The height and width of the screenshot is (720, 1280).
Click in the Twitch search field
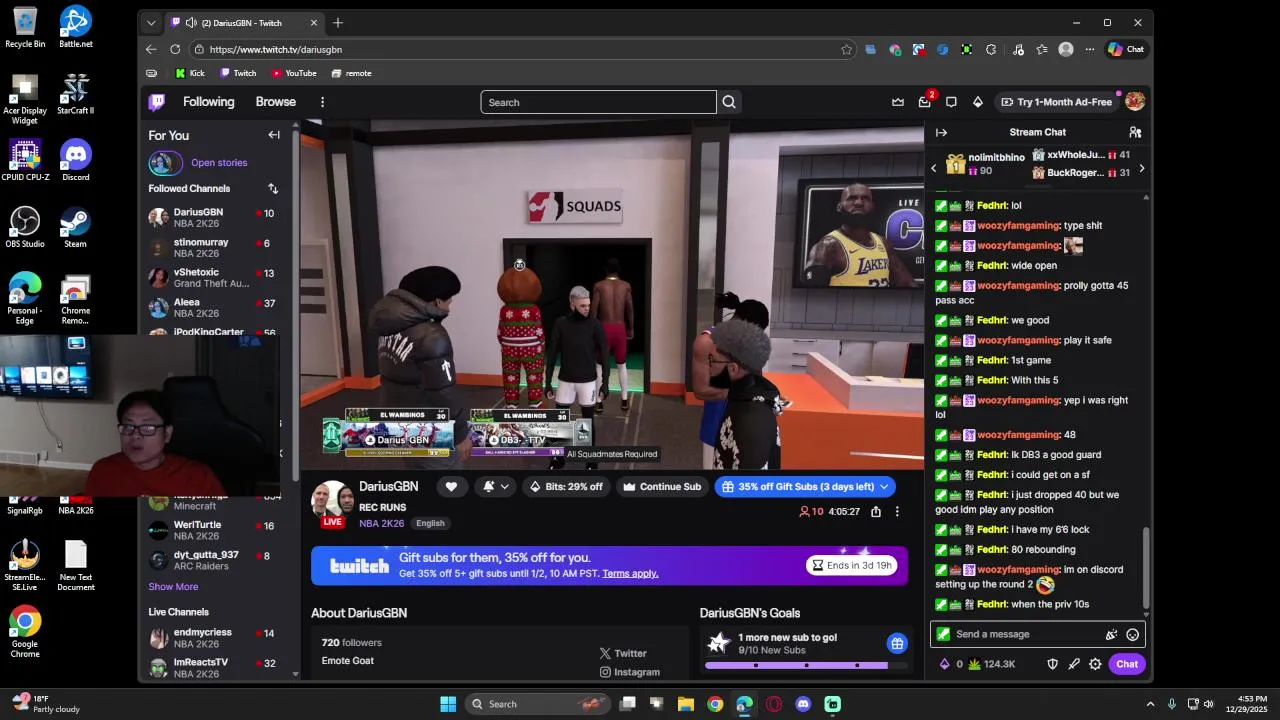[598, 102]
